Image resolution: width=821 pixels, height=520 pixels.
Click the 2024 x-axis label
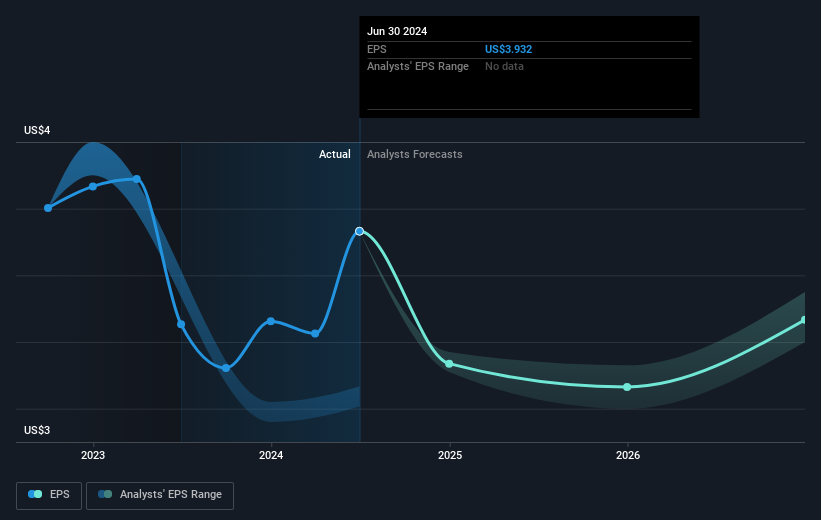pyautogui.click(x=271, y=455)
